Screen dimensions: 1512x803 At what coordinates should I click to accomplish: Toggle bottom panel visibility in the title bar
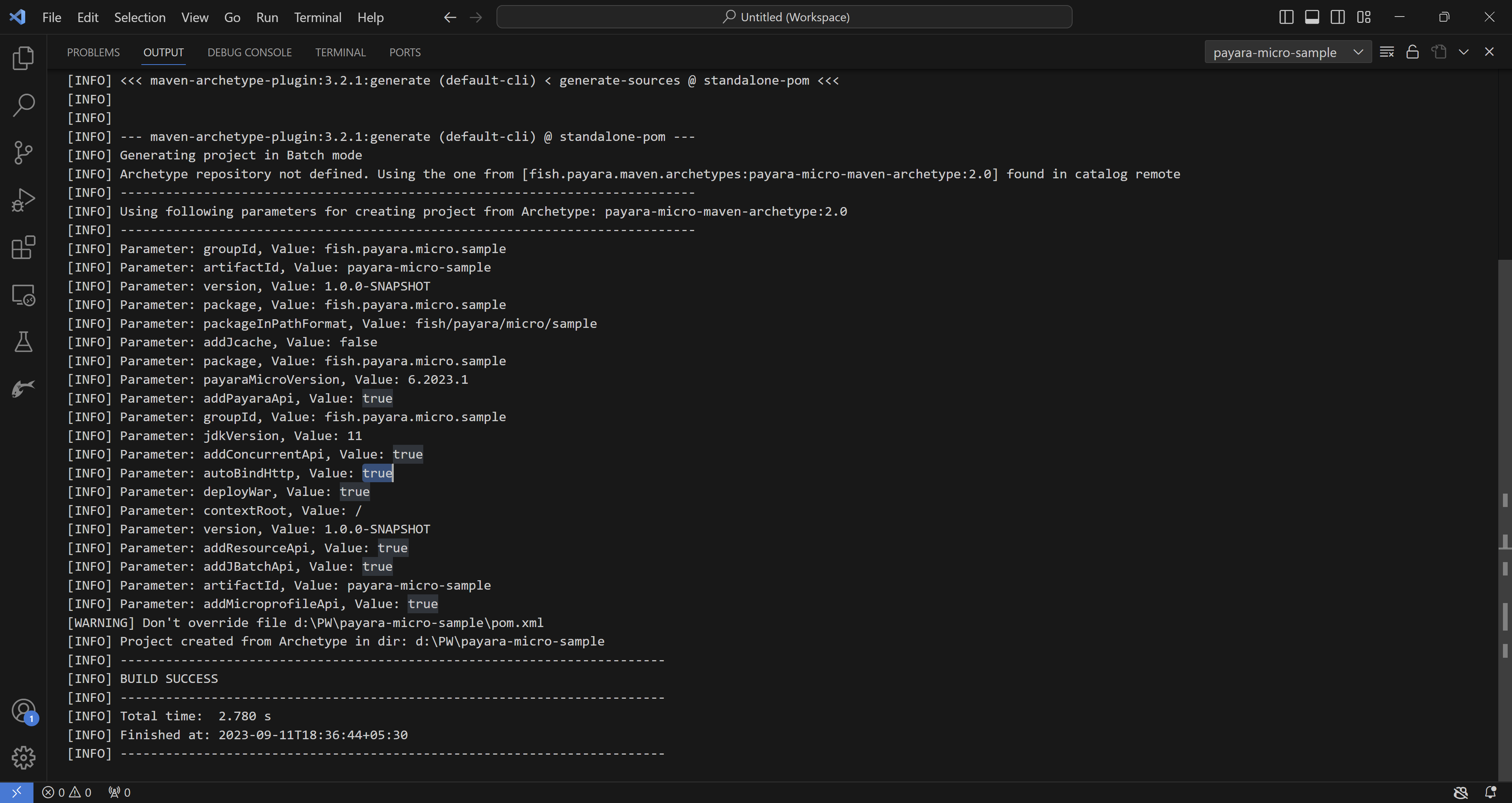pos(1312,17)
